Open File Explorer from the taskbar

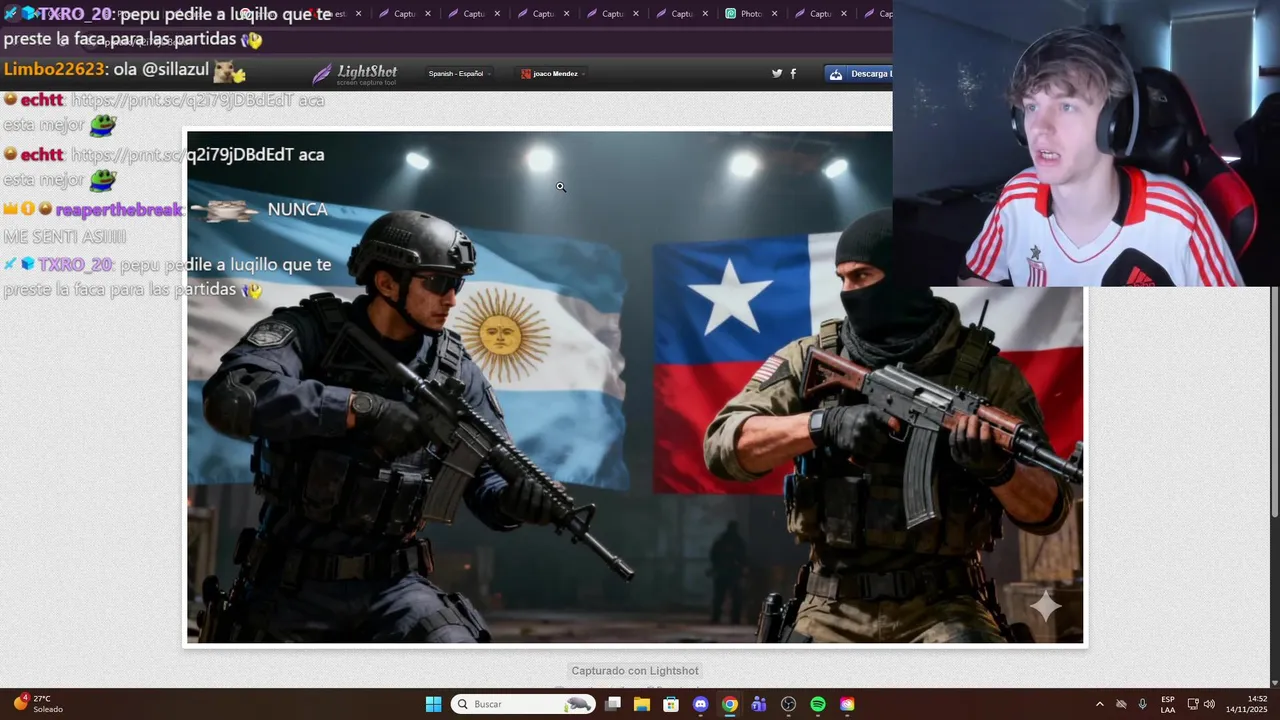coord(642,704)
